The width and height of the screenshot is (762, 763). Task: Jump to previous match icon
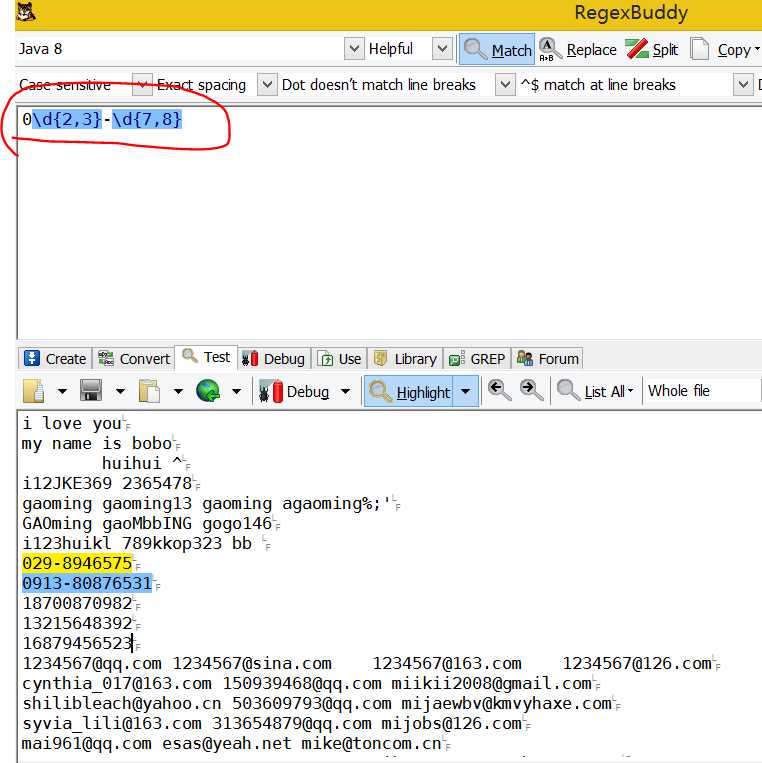pos(499,391)
